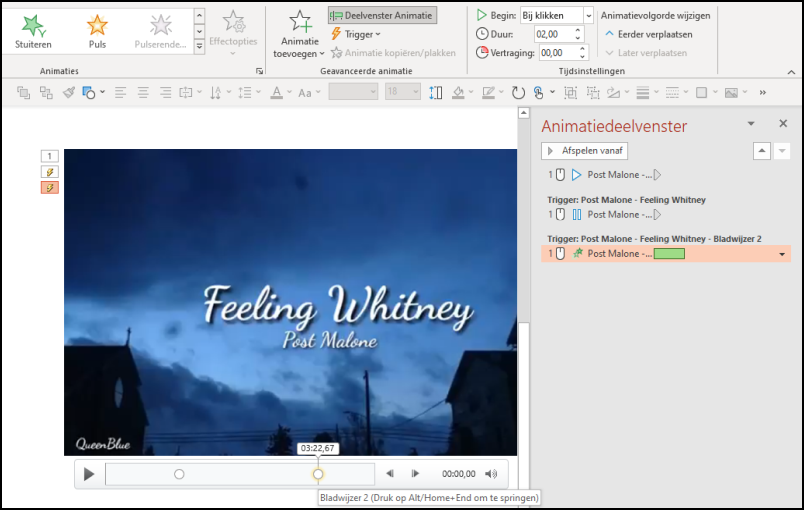The image size is (804, 510).
Task: Click the dash style icon
Action: click(672, 93)
